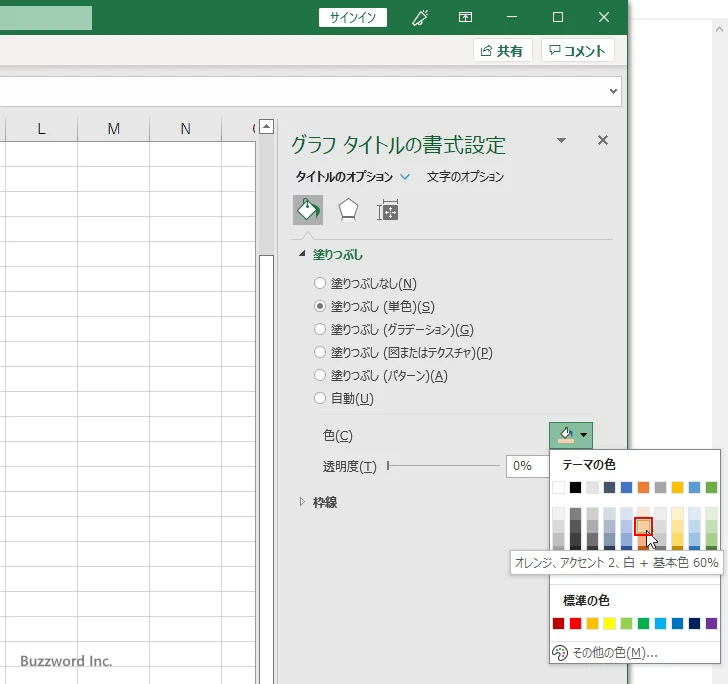
Task: Pick the purple standard color
Action: [x=711, y=623]
